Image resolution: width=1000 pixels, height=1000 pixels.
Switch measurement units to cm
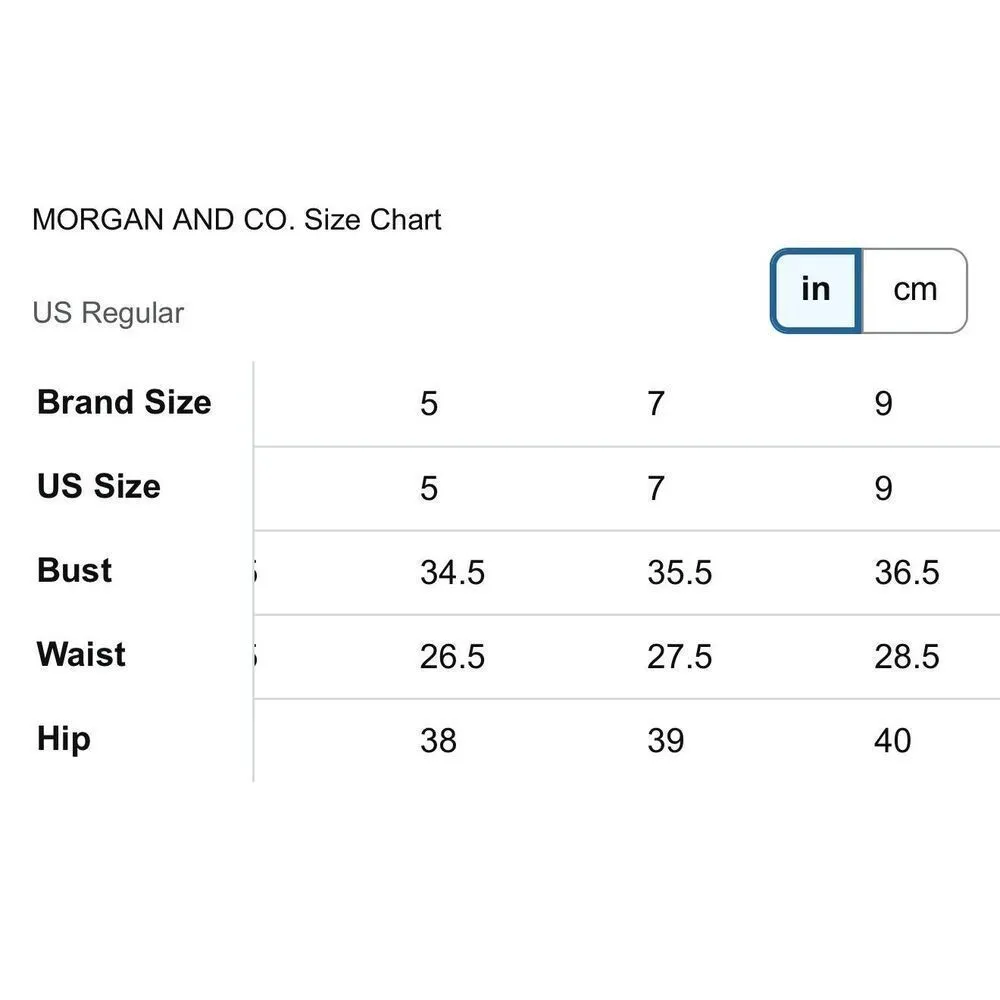tap(914, 290)
